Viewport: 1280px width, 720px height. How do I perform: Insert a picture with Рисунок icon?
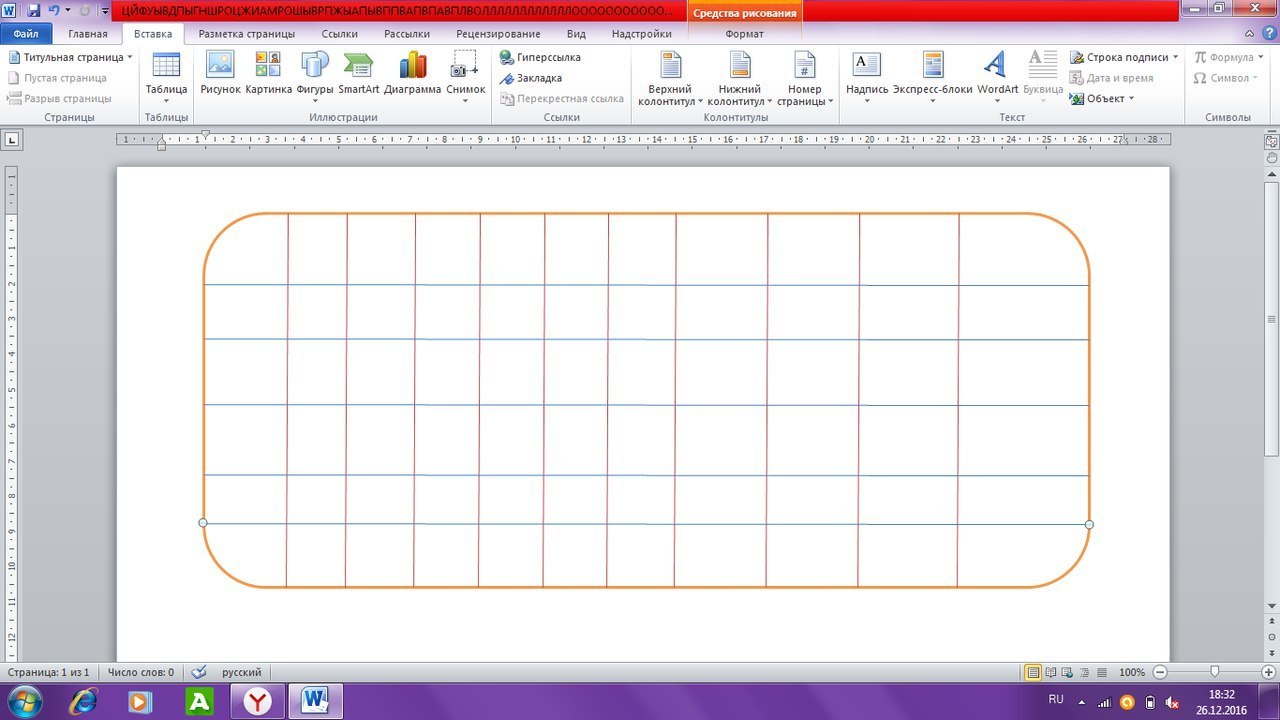click(220, 66)
